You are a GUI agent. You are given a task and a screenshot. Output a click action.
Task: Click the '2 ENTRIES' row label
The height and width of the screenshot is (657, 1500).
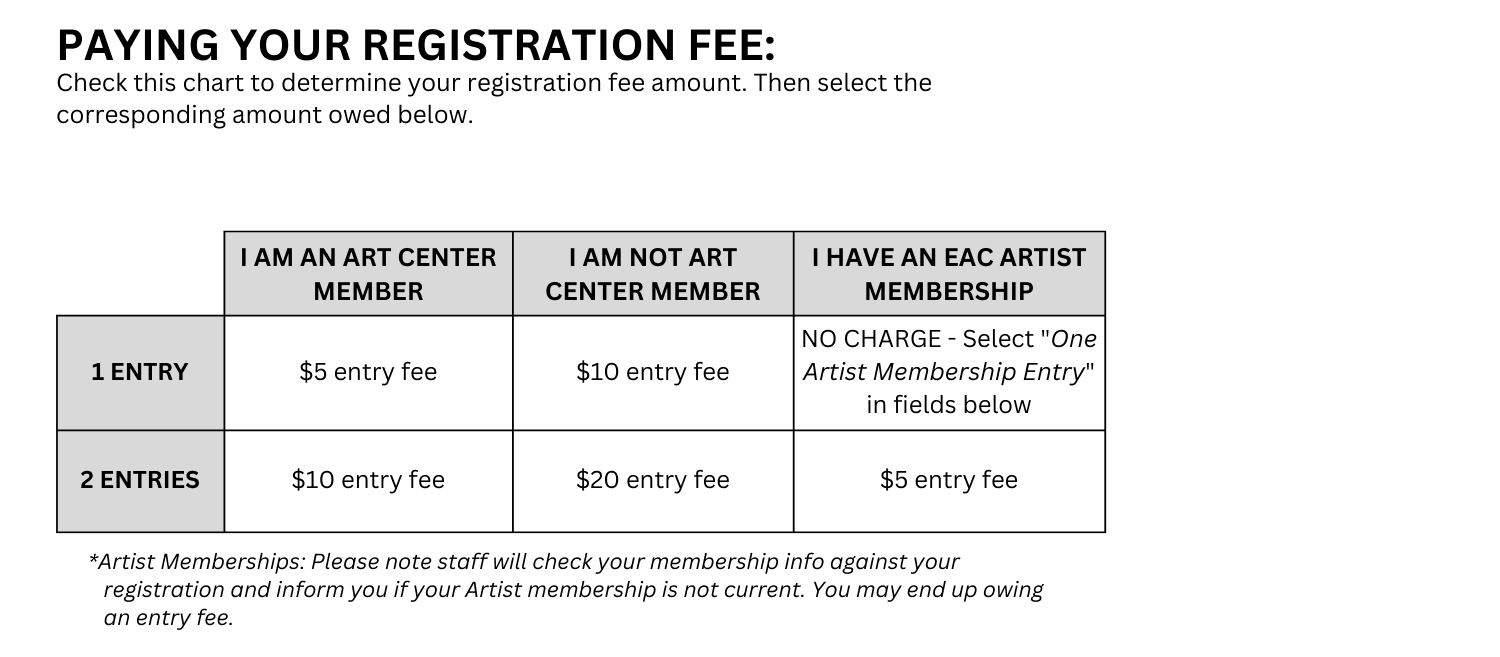pos(140,481)
